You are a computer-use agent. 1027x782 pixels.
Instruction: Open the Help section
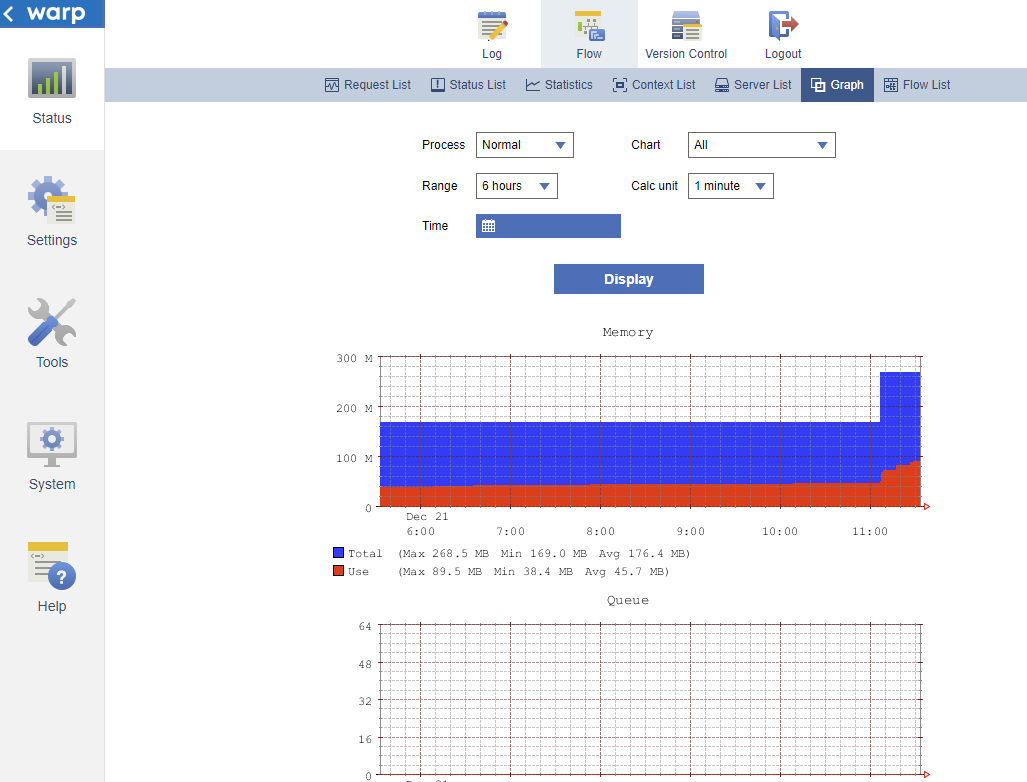(51, 578)
